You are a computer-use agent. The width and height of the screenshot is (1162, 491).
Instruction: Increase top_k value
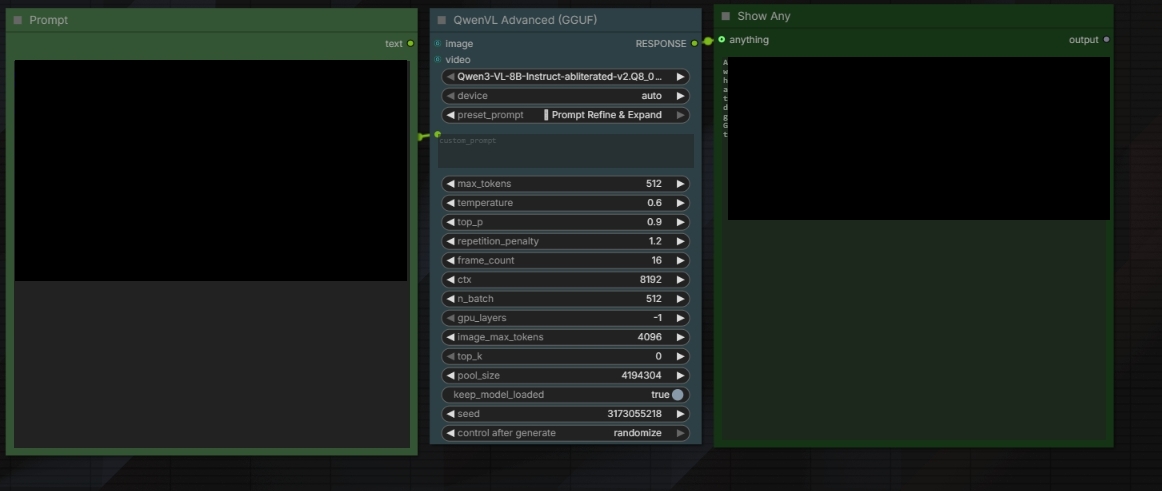pos(680,356)
